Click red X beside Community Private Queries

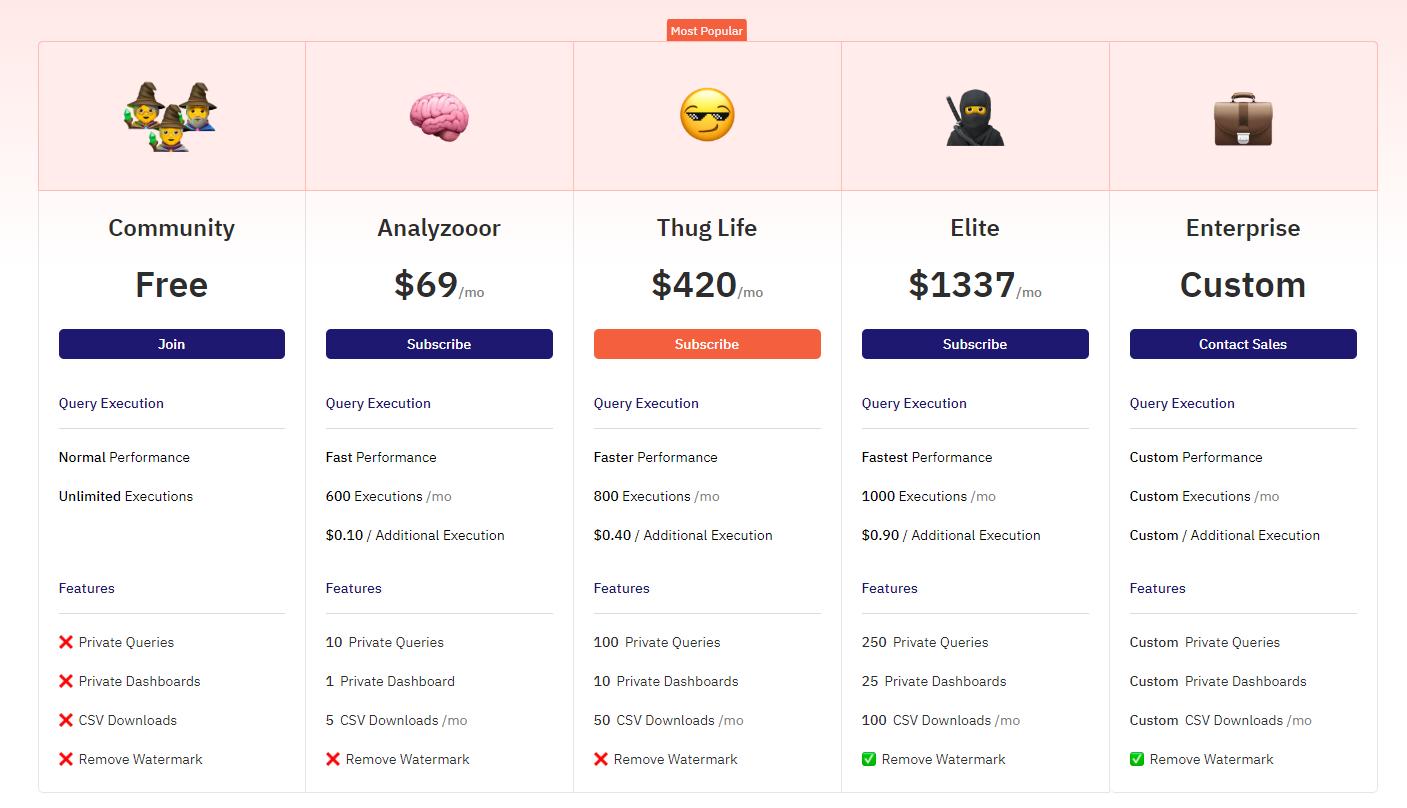(66, 642)
